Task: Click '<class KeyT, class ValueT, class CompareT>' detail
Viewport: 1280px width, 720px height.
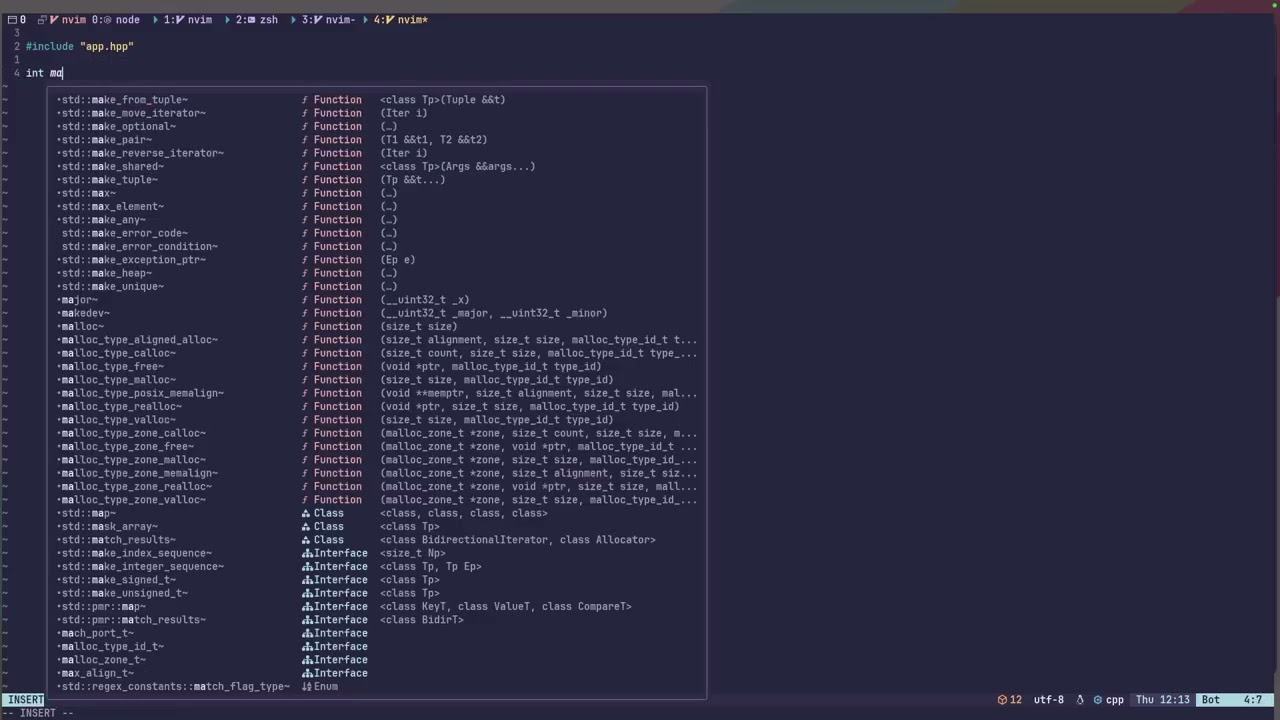Action: (506, 607)
